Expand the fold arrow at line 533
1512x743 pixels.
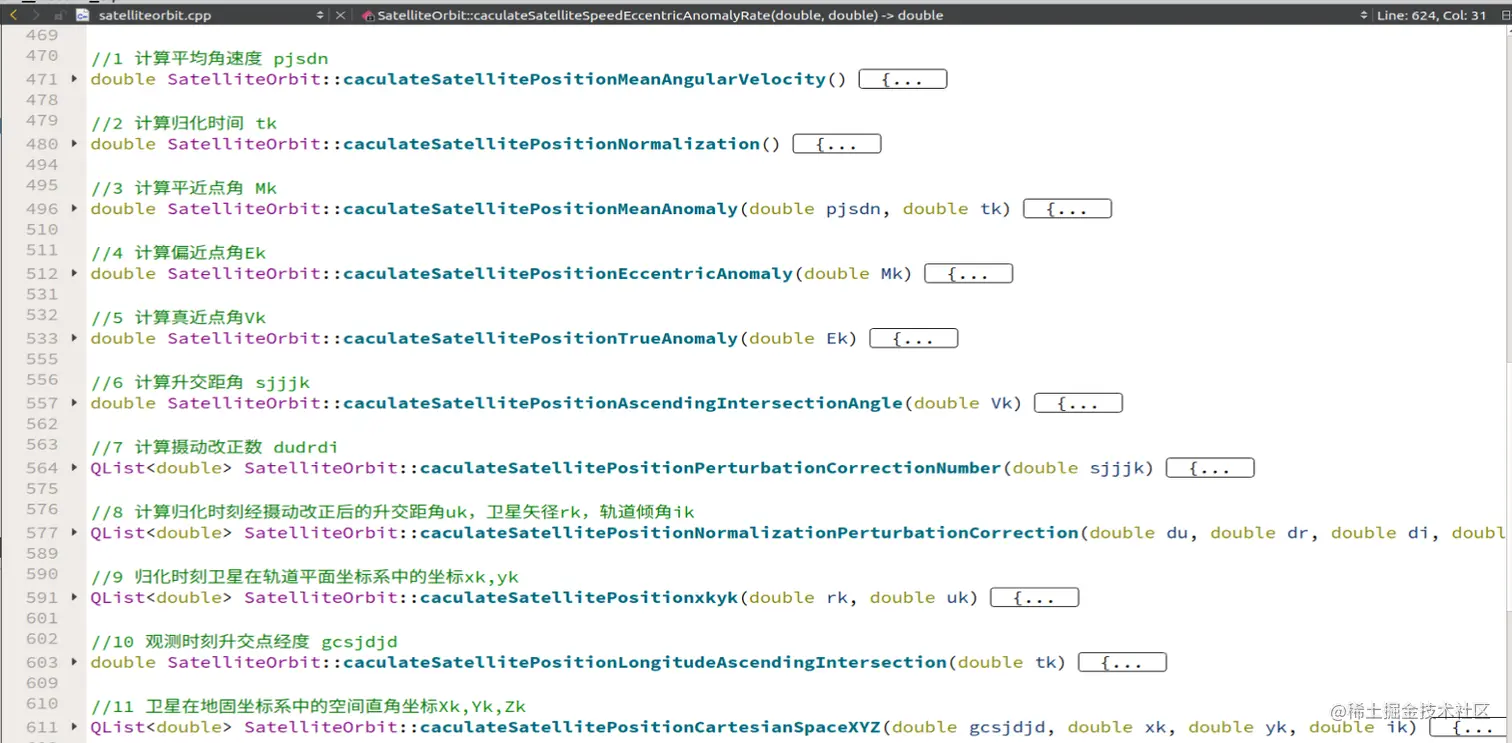pos(74,338)
